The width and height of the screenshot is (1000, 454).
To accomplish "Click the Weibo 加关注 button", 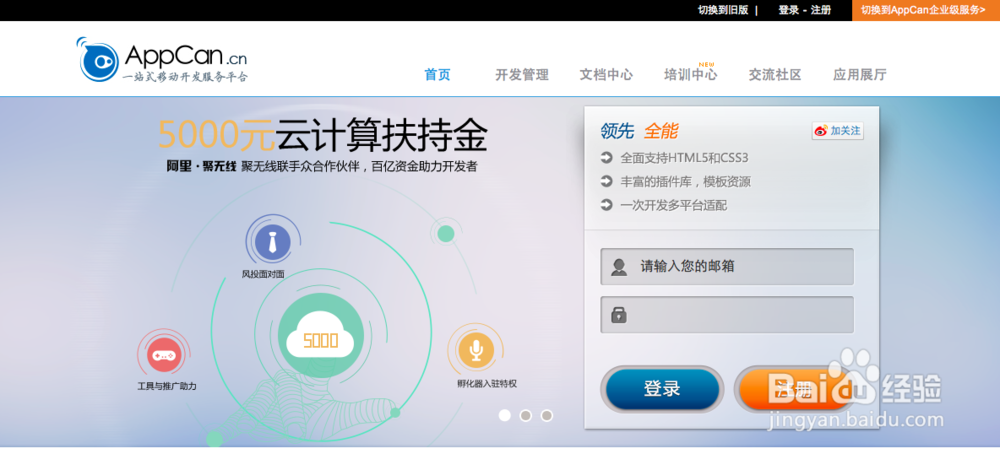I will (x=837, y=131).
